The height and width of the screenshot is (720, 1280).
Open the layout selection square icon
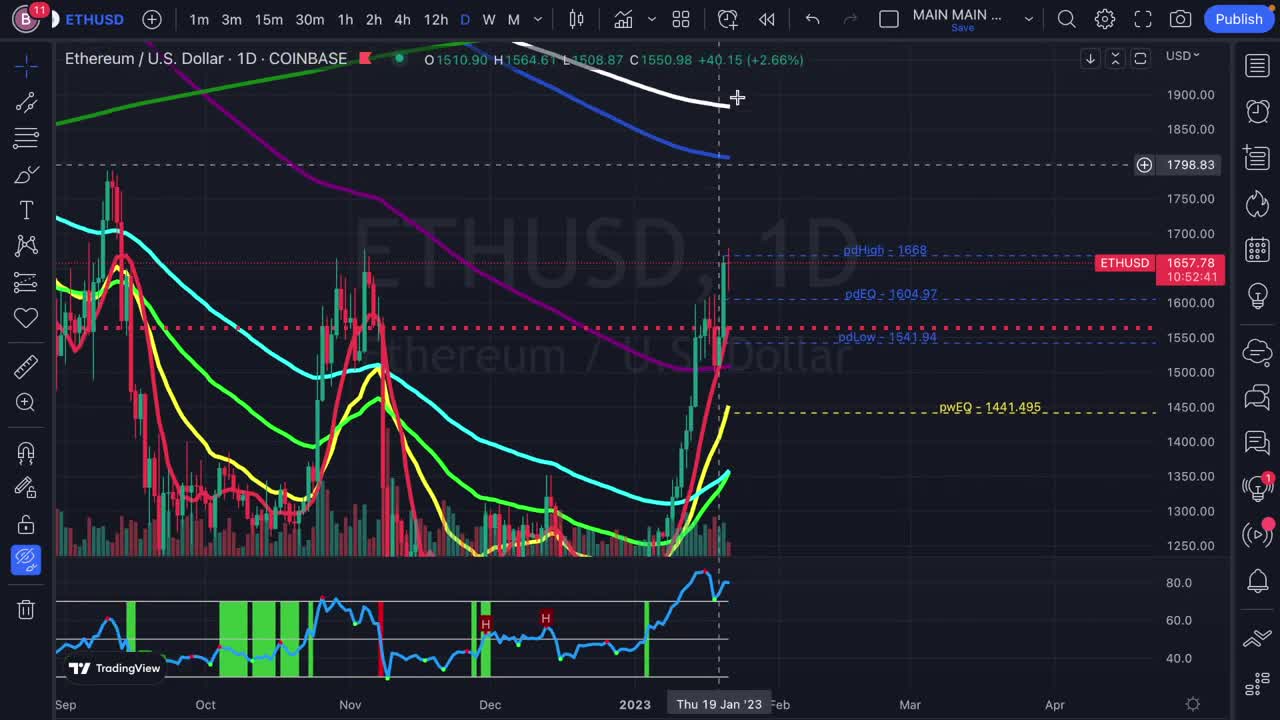889,19
